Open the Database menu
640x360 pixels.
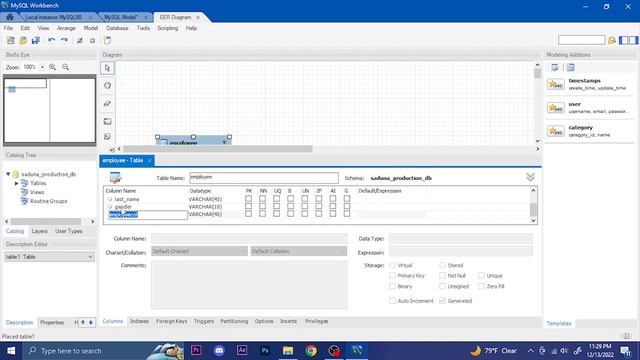117,28
